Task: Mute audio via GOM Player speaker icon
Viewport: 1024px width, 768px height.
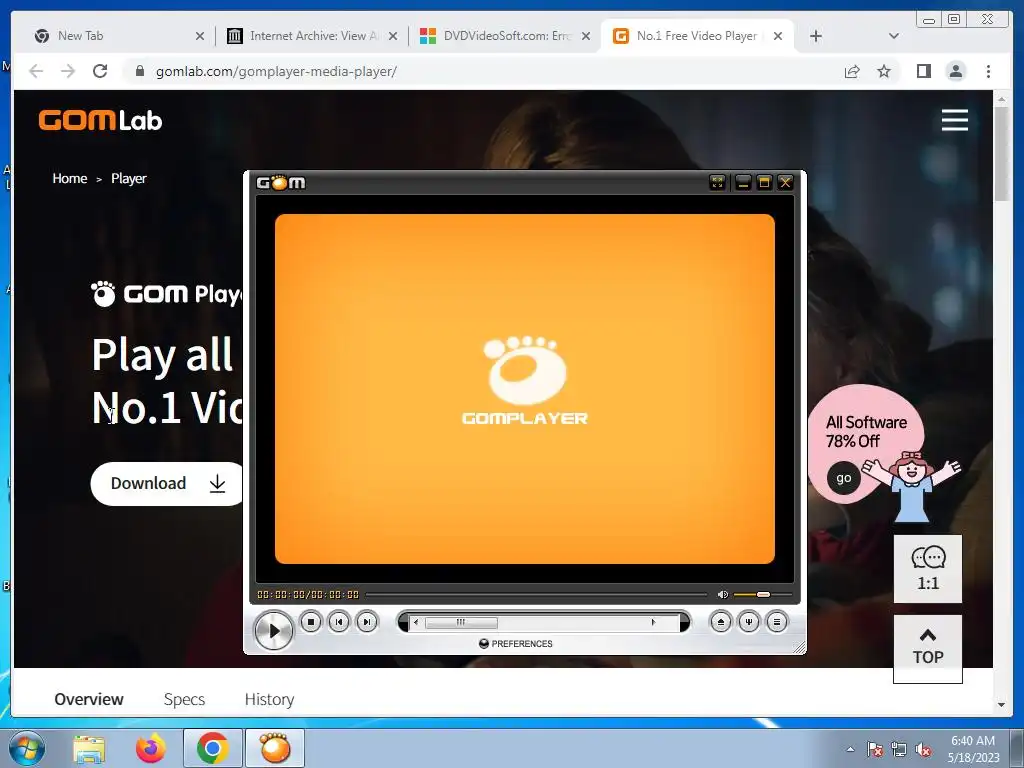Action: [x=722, y=594]
